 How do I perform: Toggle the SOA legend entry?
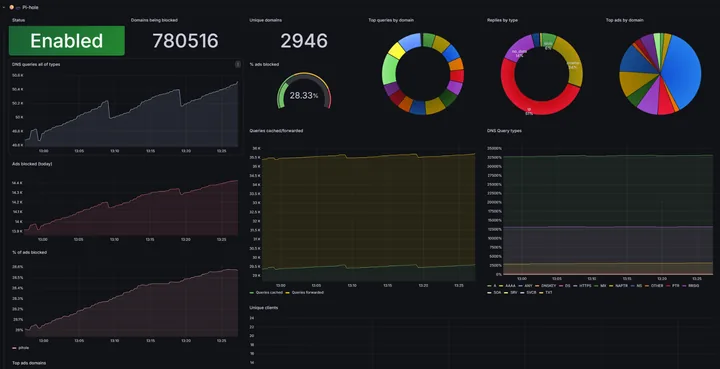(x=495, y=292)
